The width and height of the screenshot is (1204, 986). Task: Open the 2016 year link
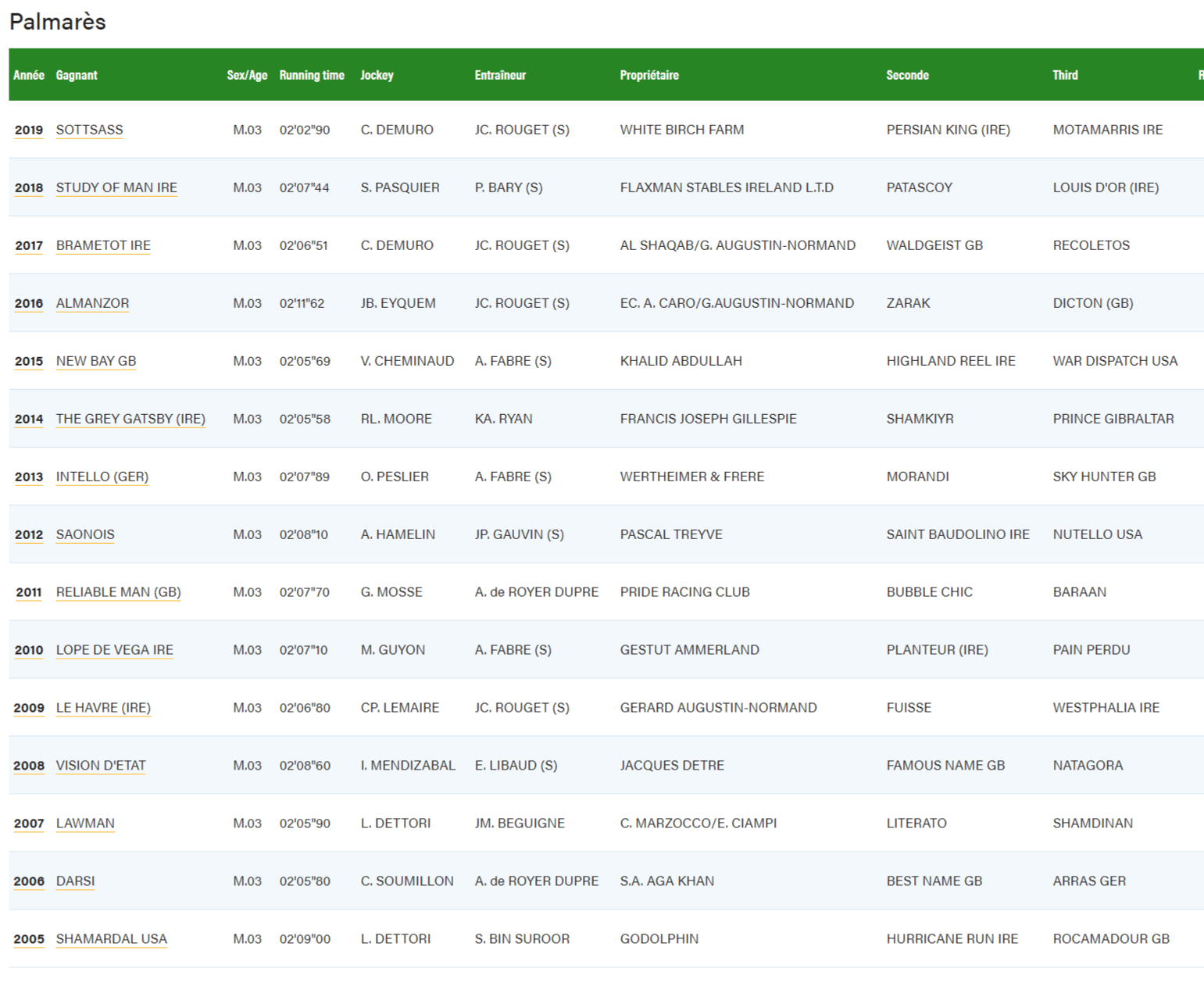click(x=29, y=303)
